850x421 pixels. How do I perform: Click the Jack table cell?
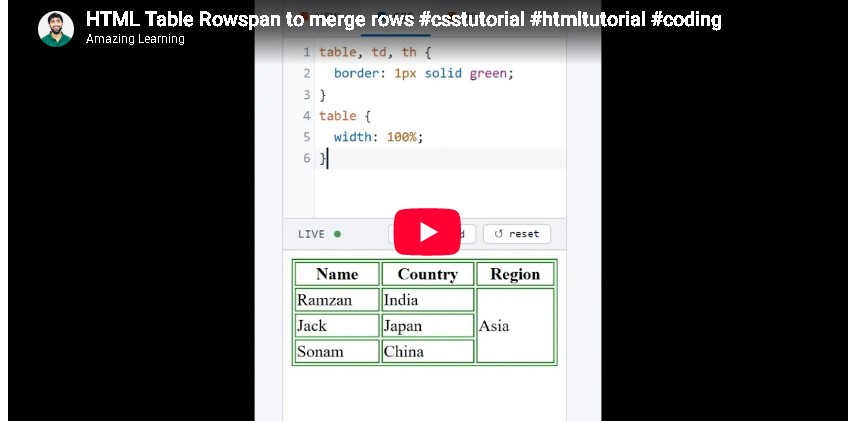pos(337,326)
